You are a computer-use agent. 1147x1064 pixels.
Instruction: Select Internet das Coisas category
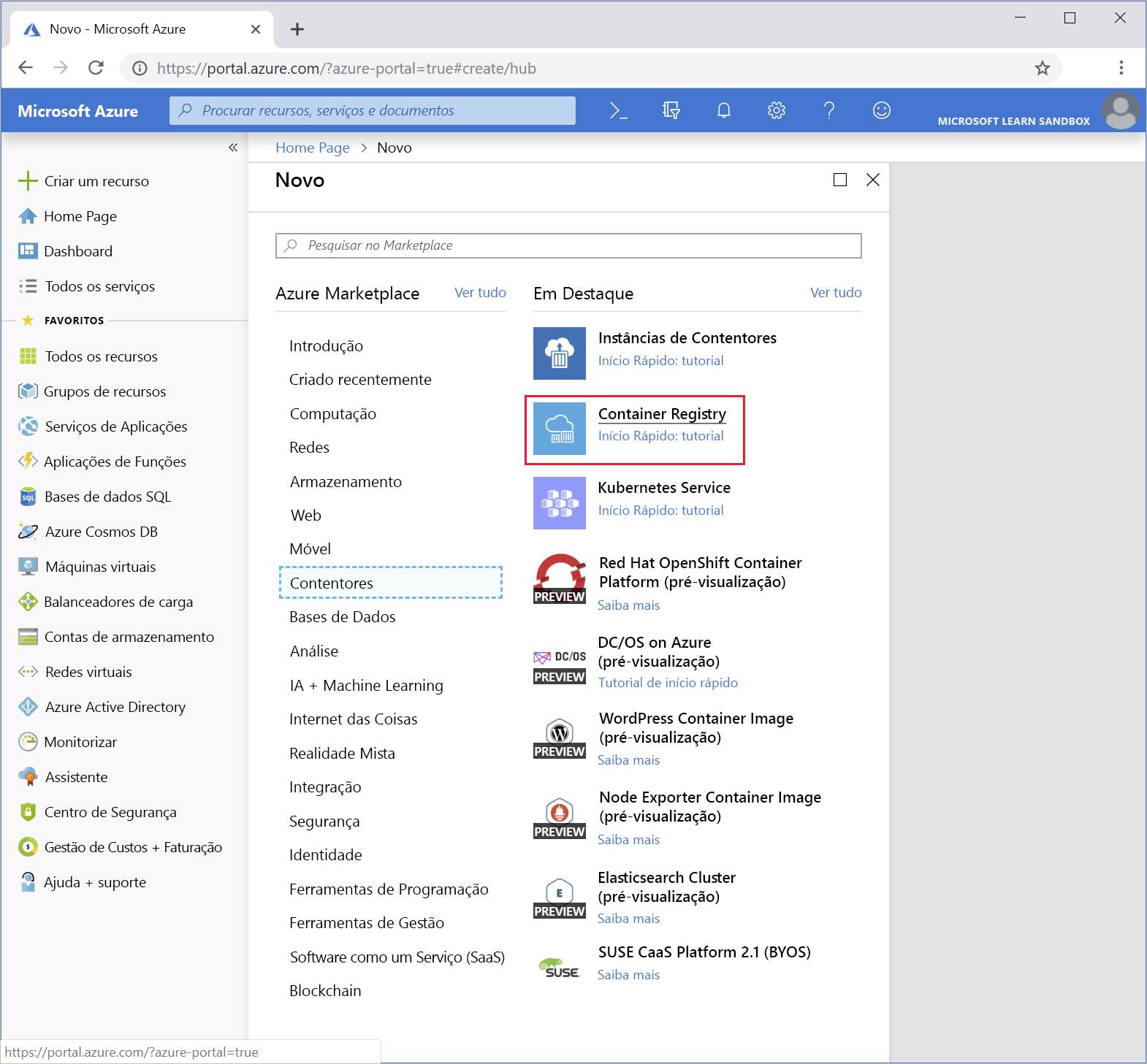point(353,719)
